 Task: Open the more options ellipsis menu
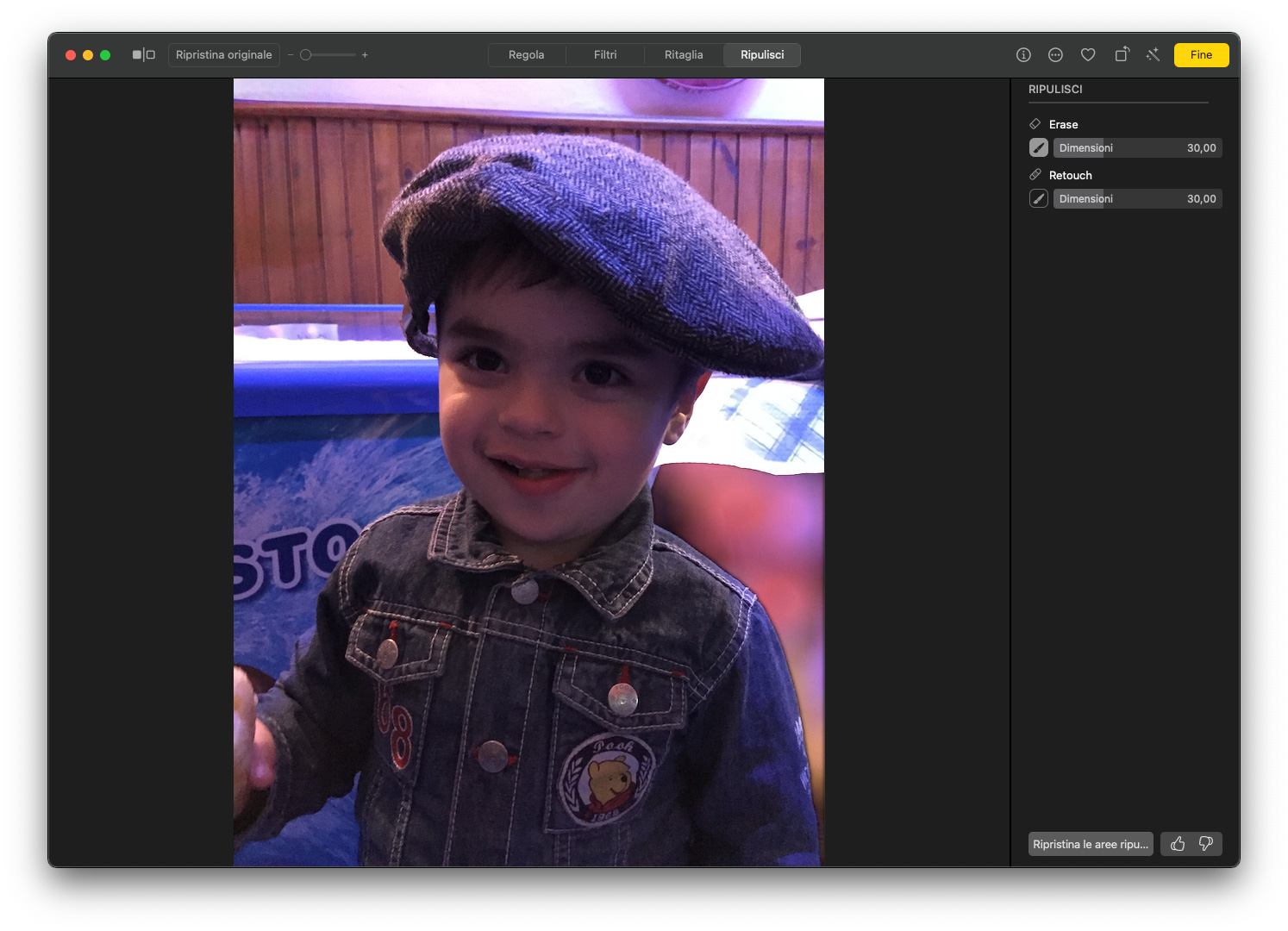1055,55
